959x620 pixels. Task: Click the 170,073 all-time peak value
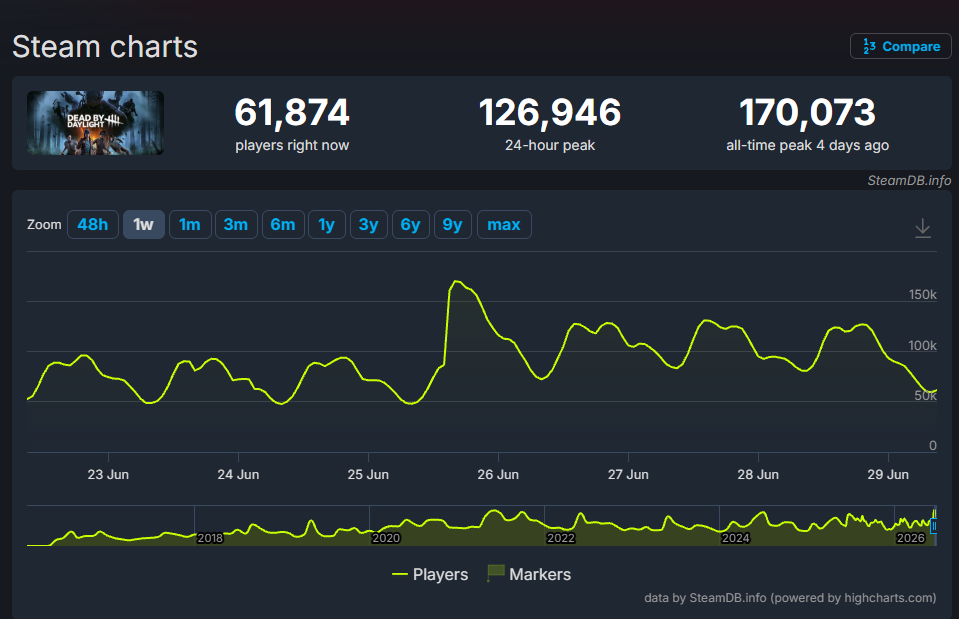807,113
